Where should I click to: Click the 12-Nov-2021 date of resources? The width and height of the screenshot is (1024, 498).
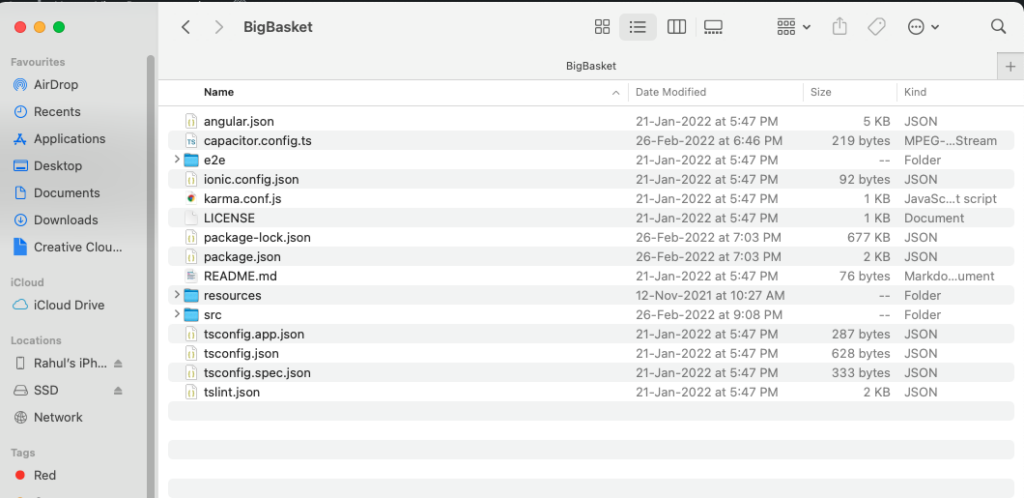point(710,296)
